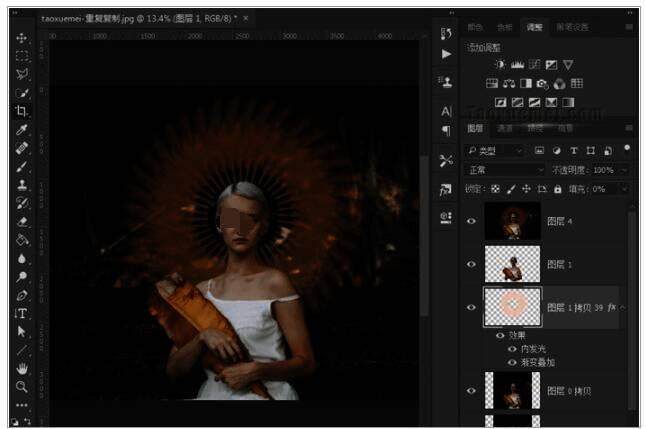Viewport: 646px width, 429px height.
Task: Open the Actions panel play icon
Action: coord(446,54)
